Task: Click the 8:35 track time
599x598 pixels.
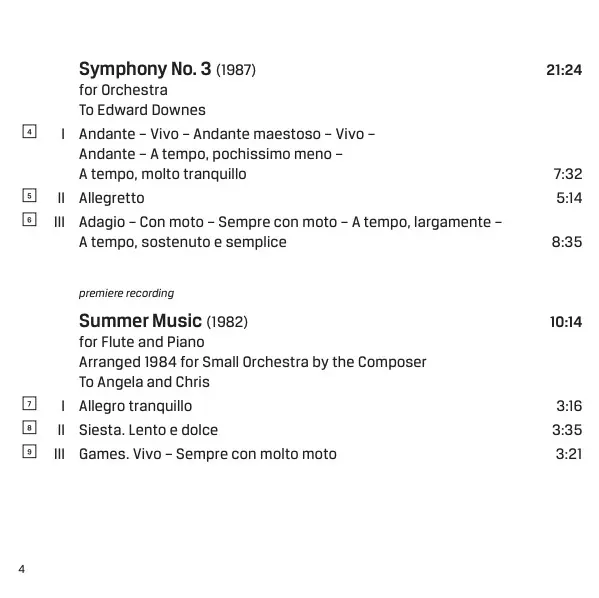Action: point(567,242)
